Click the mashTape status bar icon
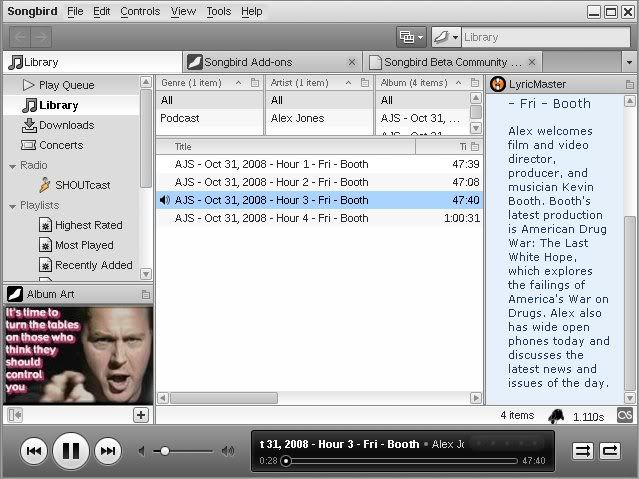Image resolution: width=639 pixels, height=479 pixels. click(x=556, y=416)
